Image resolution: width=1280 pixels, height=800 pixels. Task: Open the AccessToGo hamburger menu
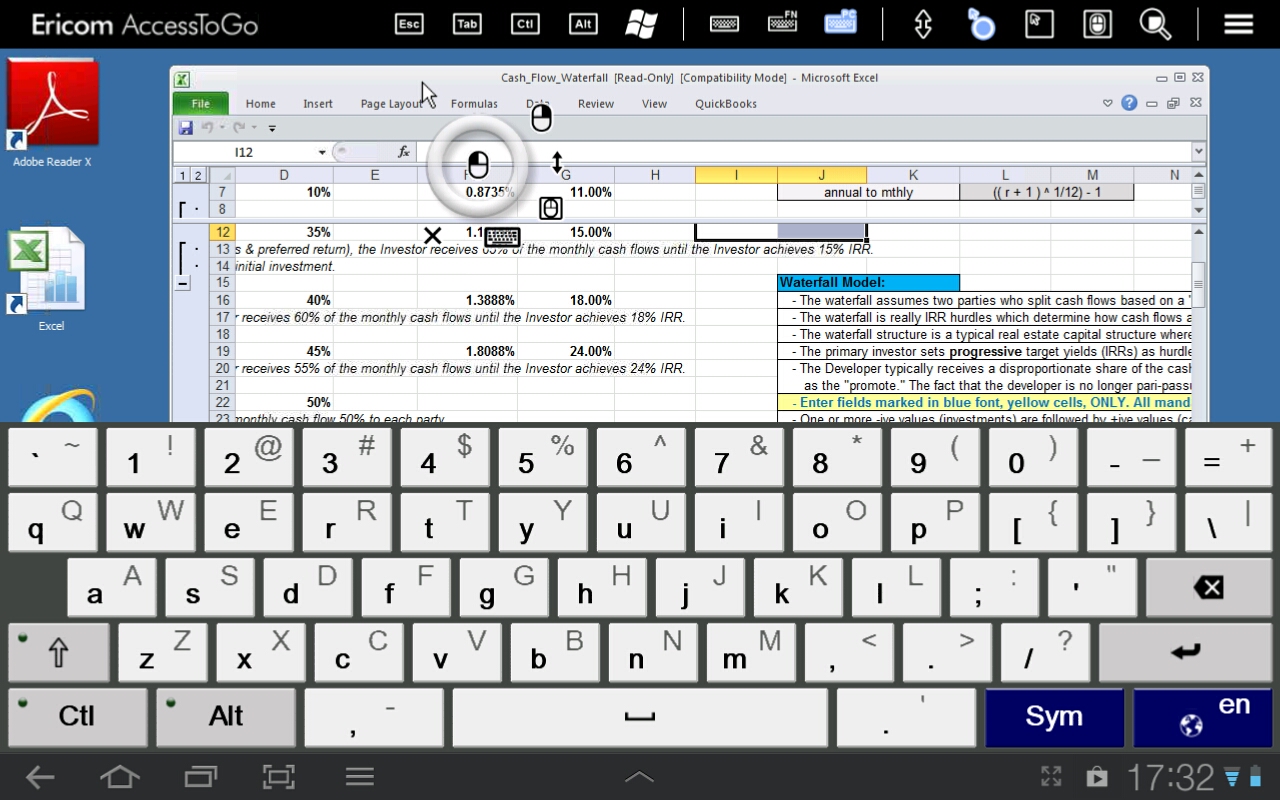click(1238, 24)
